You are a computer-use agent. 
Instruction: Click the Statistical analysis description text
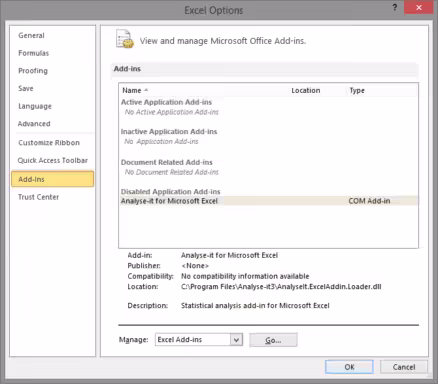click(x=255, y=305)
